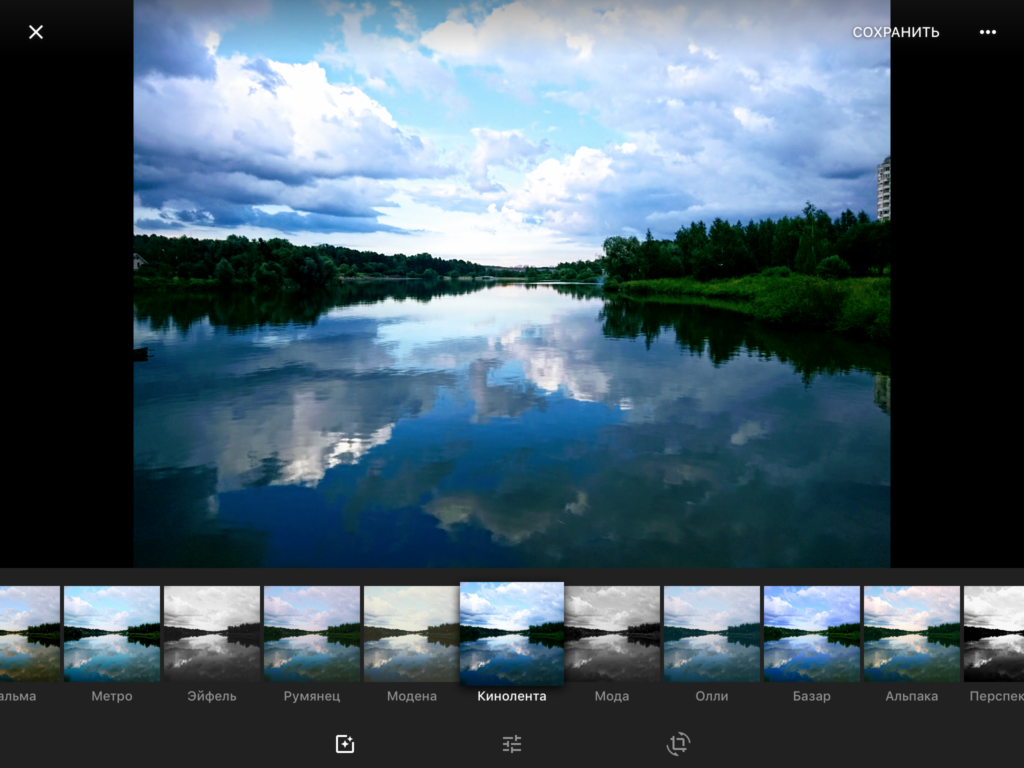Image resolution: width=1024 pixels, height=768 pixels.
Task: Open the three-dots more options menu
Action: pyautogui.click(x=987, y=32)
